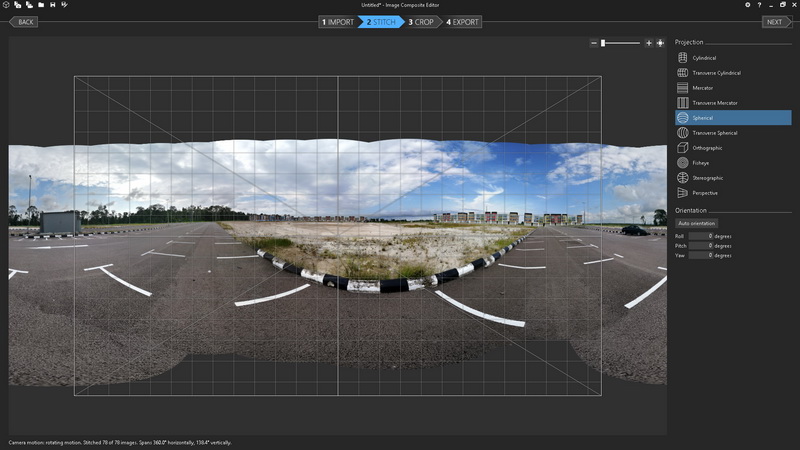Apply the Transverse Spherical projection
The image size is (800, 450).
point(733,133)
